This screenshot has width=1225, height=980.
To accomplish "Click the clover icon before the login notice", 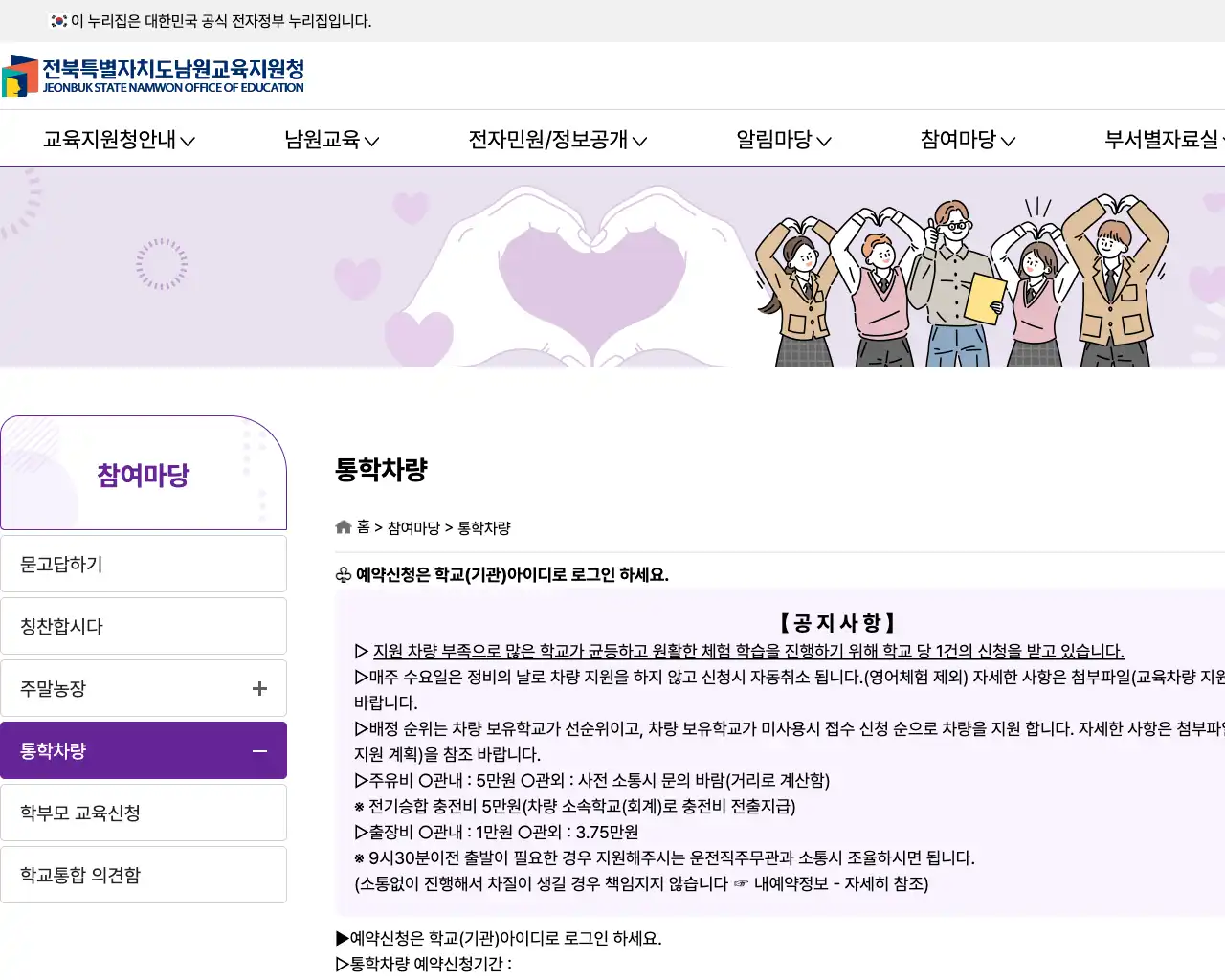I will tap(342, 575).
